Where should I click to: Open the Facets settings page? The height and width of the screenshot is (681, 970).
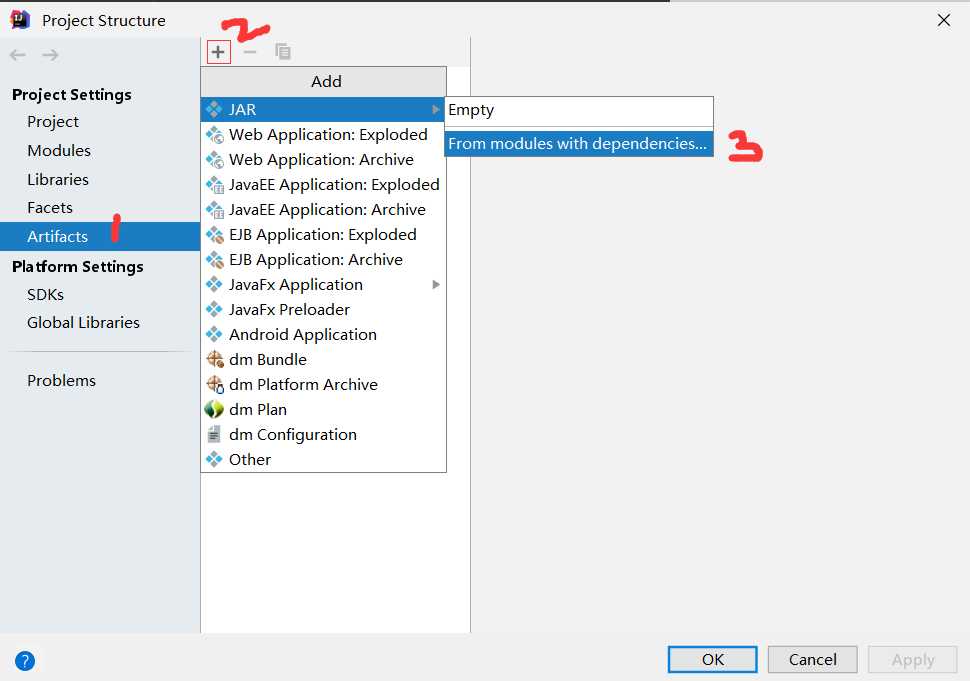tap(50, 208)
